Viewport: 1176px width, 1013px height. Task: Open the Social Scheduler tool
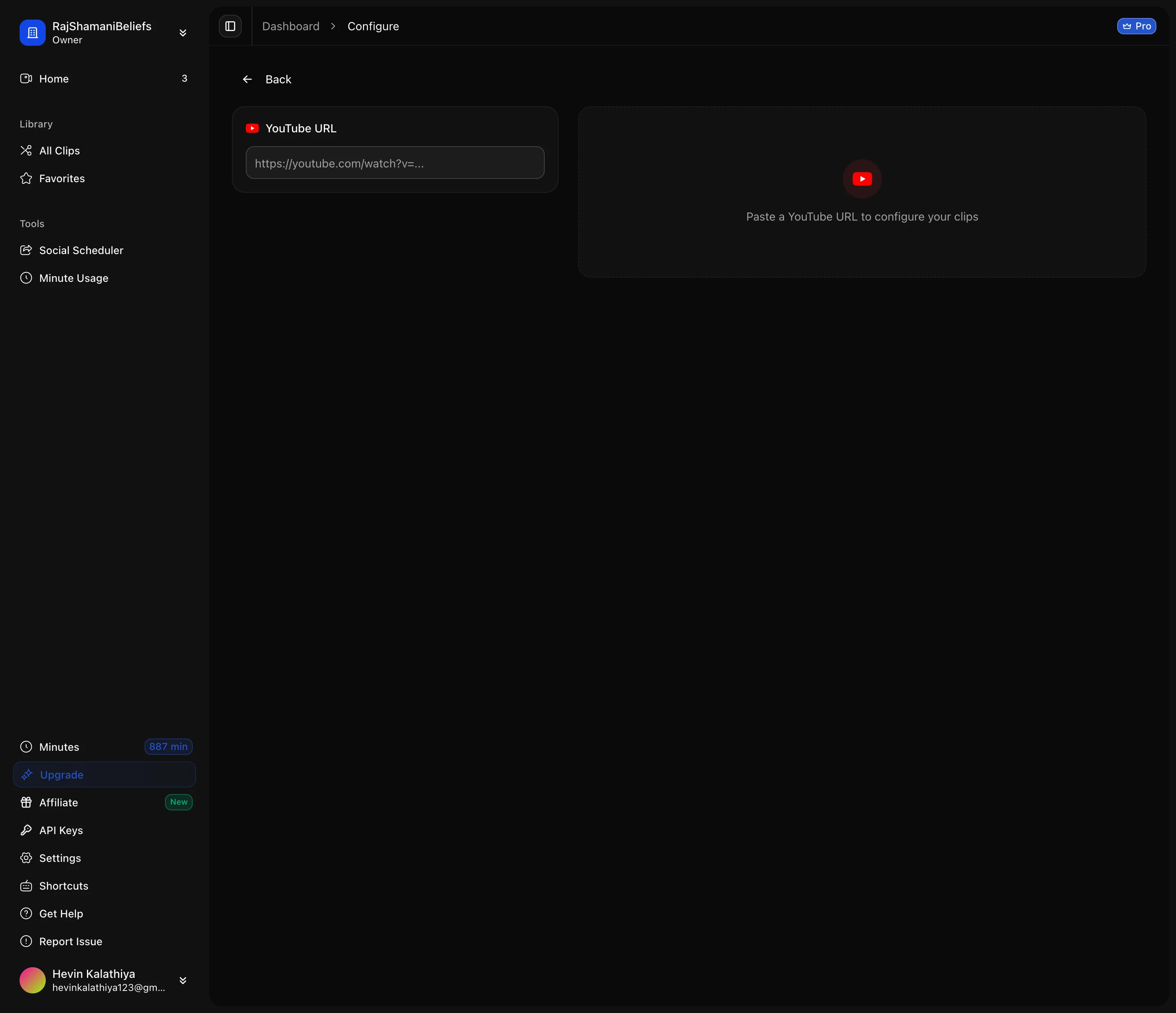[x=105, y=250]
